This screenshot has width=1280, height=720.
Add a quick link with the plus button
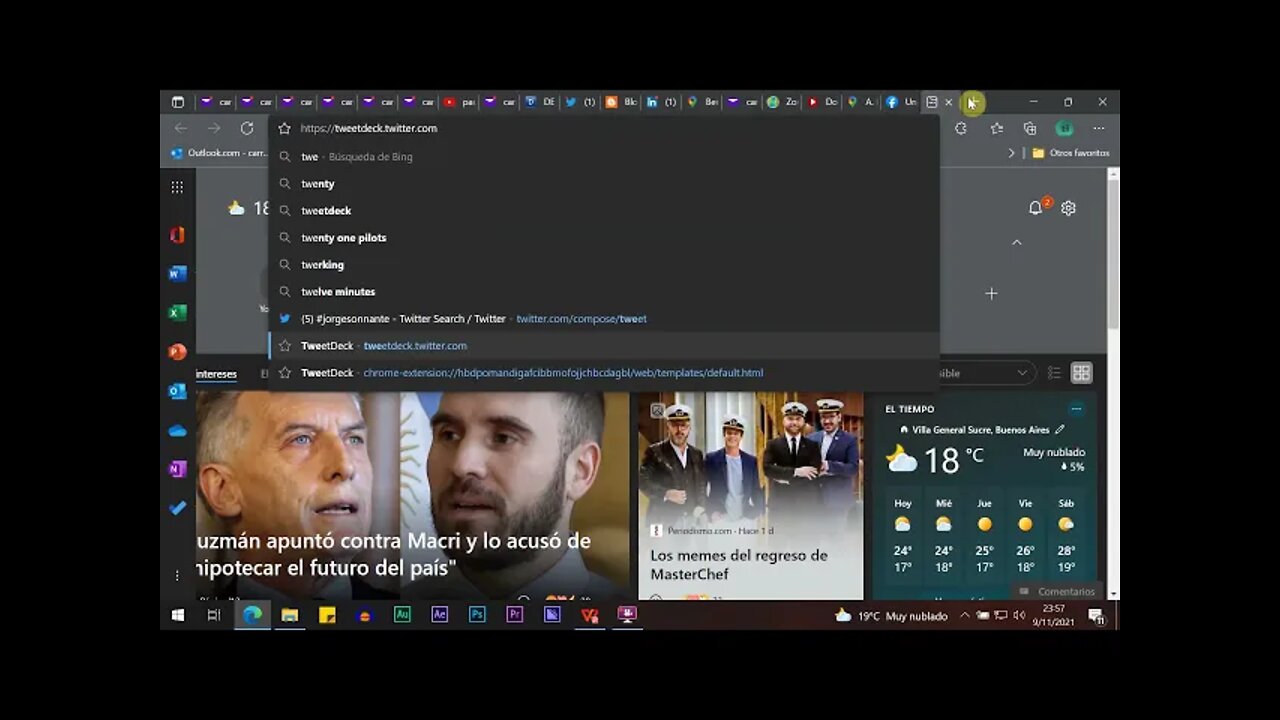tap(991, 293)
